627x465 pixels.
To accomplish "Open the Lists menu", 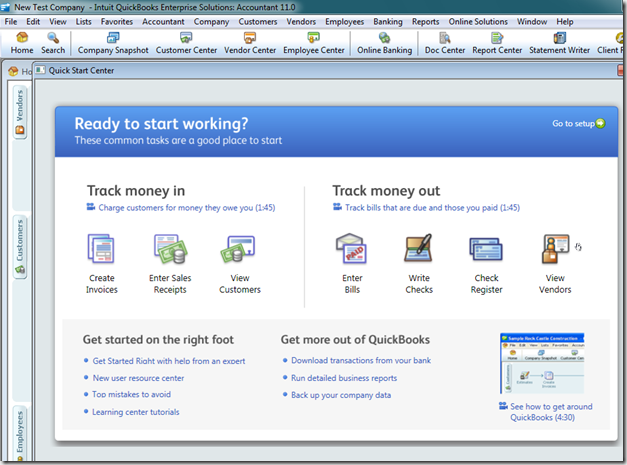I will click(84, 22).
